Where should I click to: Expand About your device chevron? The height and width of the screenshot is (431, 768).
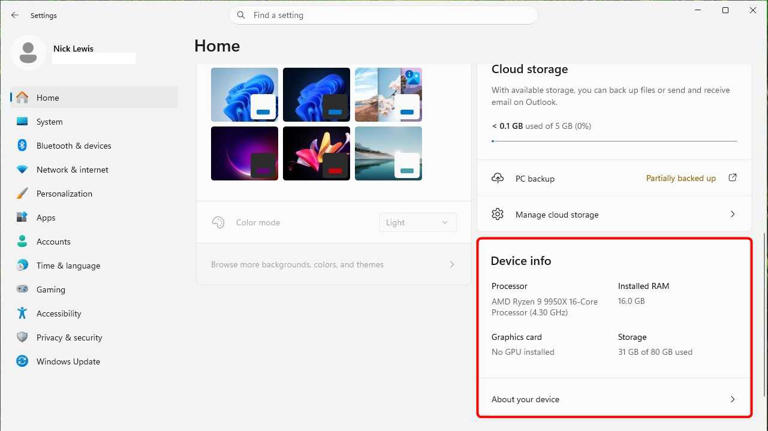tap(733, 399)
